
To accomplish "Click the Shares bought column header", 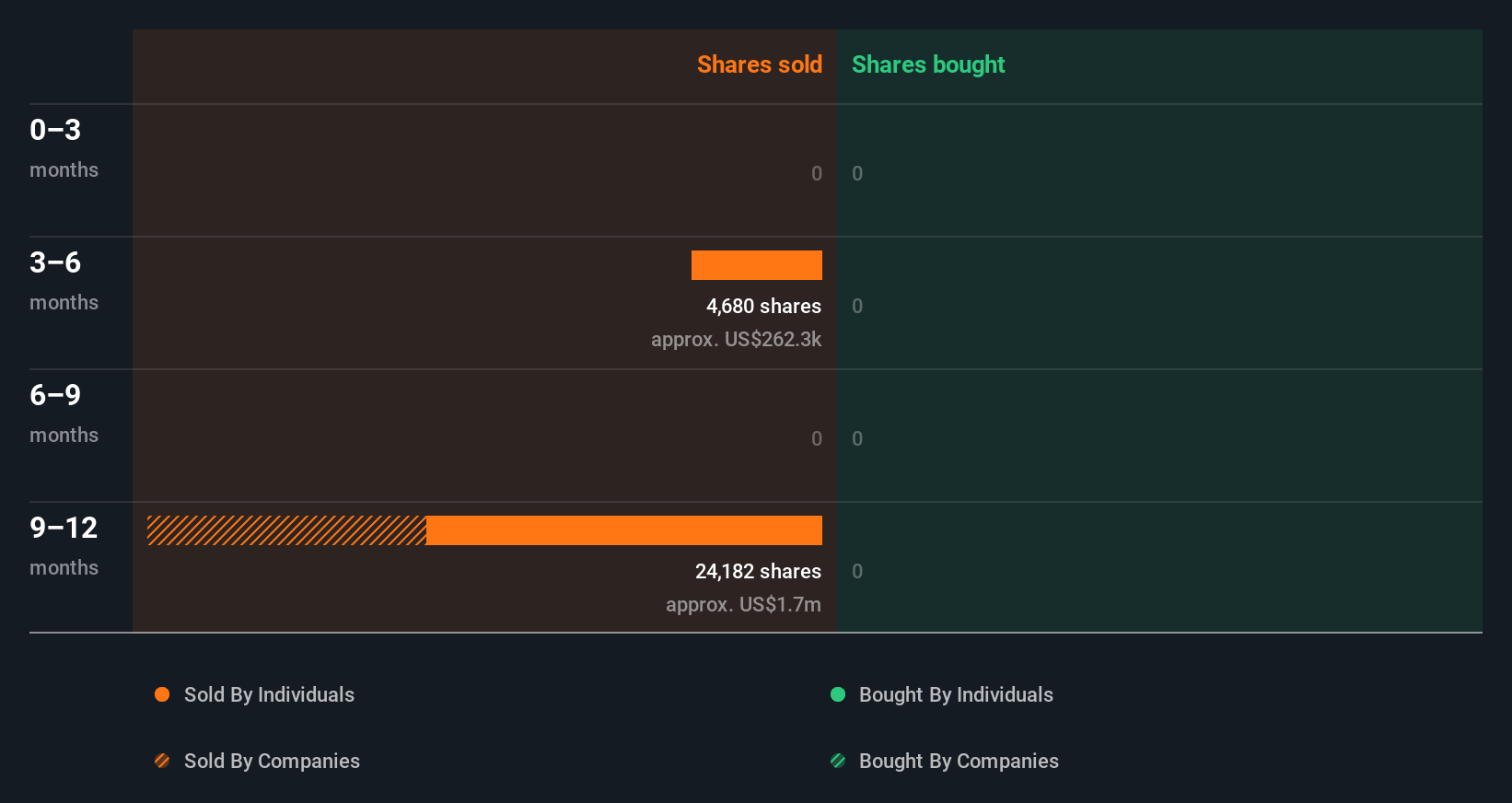I will pos(928,64).
